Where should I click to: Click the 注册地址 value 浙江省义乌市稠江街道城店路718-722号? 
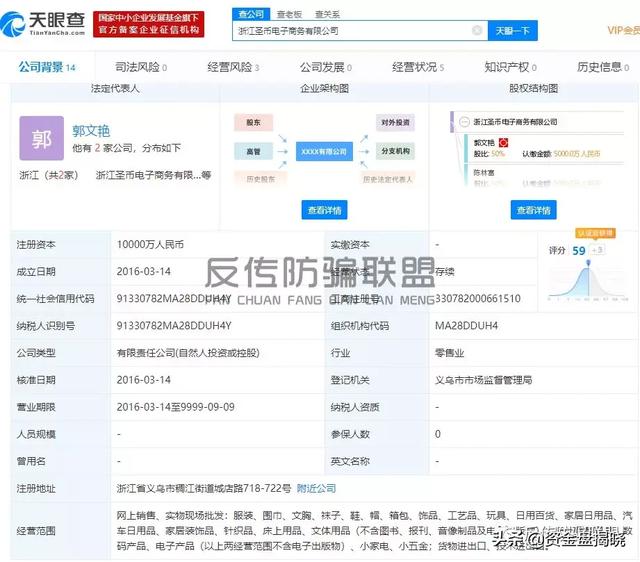204,488
